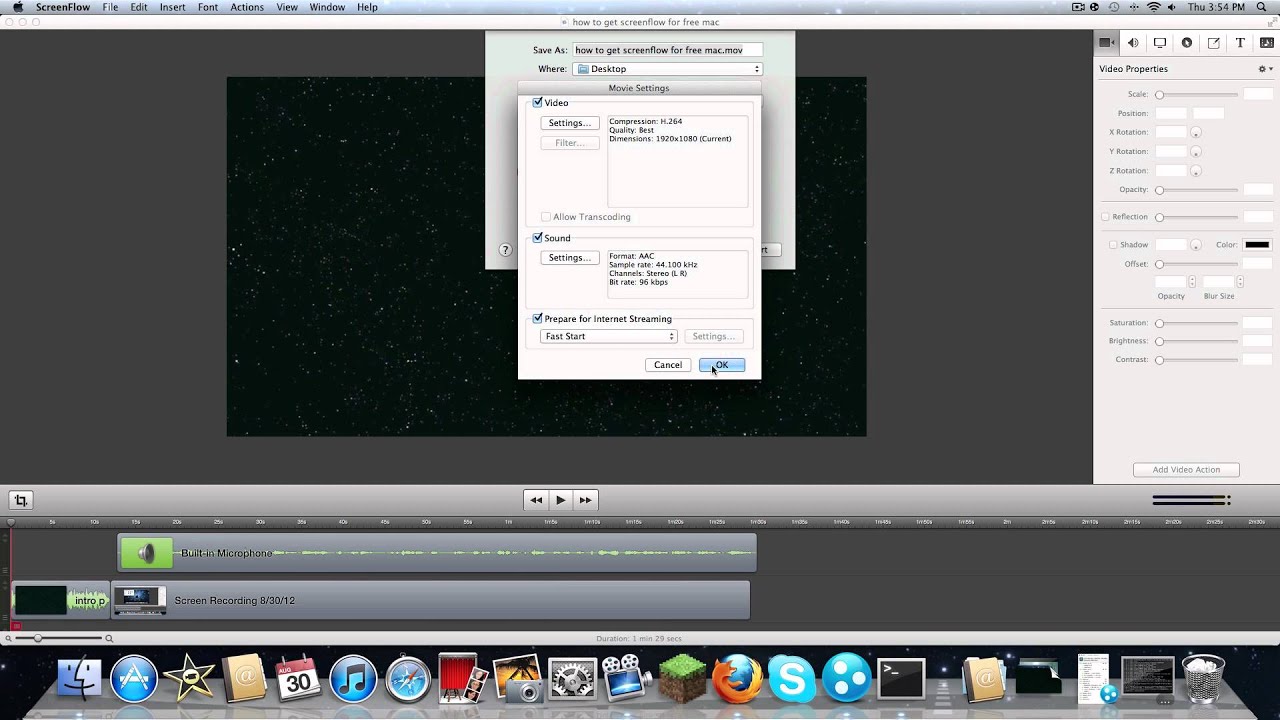The width and height of the screenshot is (1280, 720).
Task: Rewind the timeline playback
Action: (536, 500)
